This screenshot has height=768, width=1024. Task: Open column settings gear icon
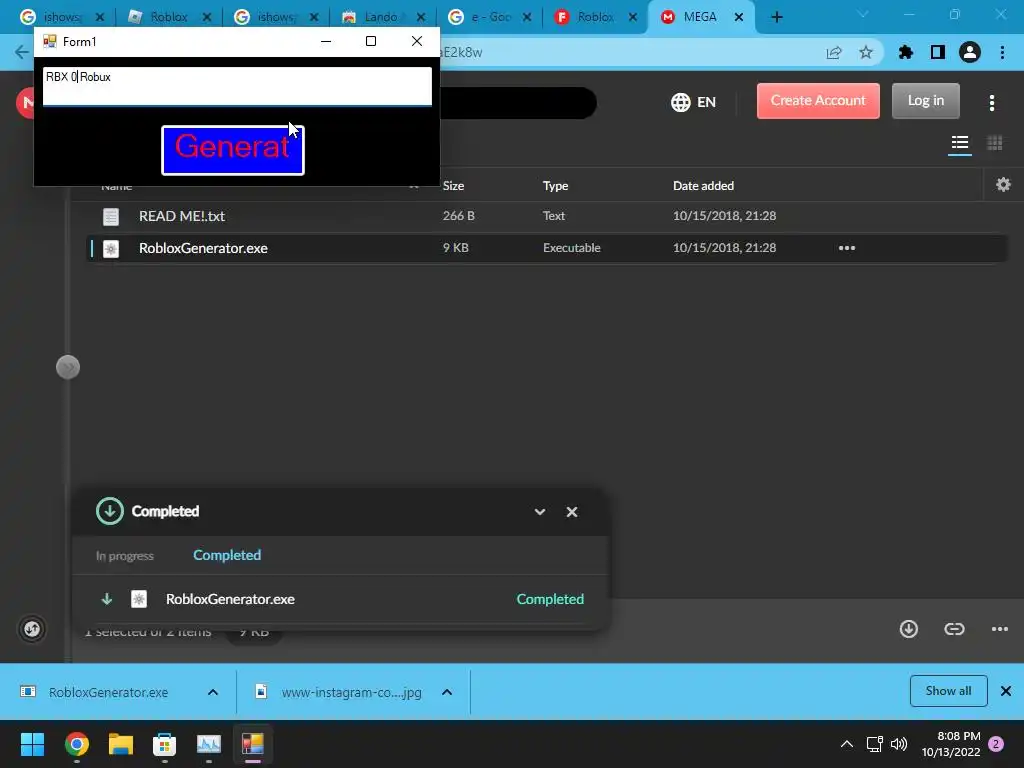(1003, 185)
